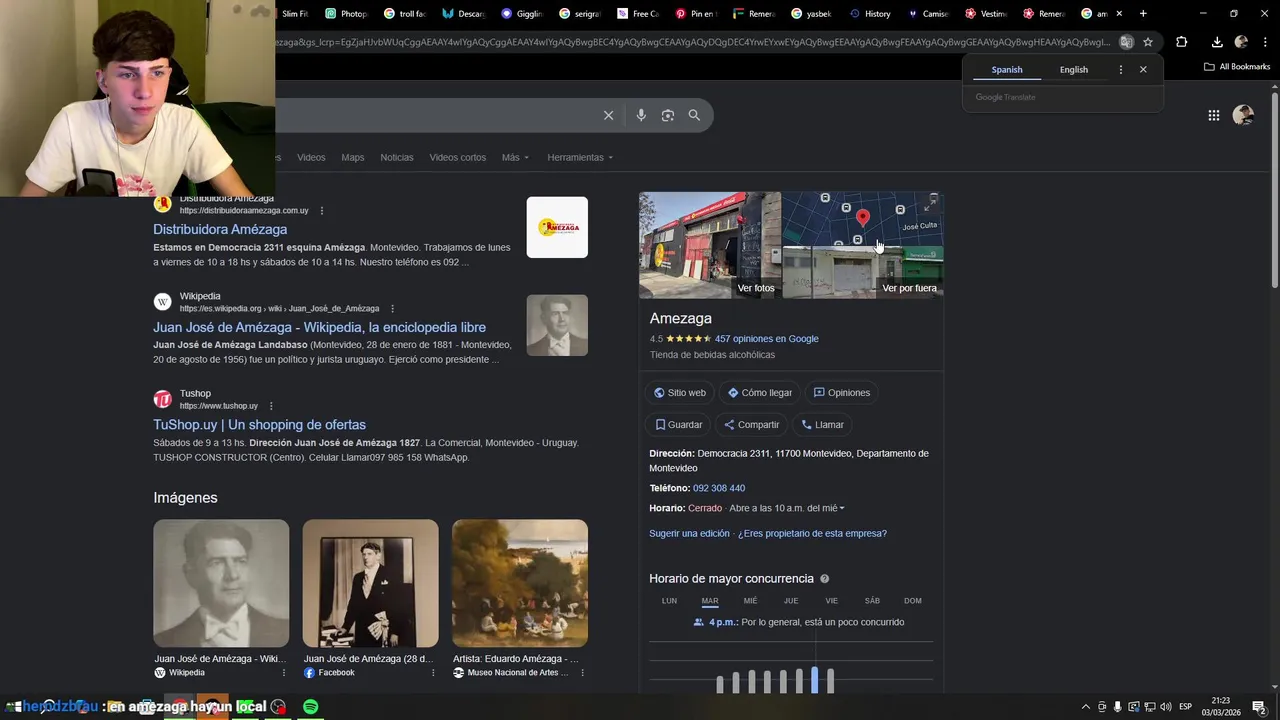Bookmark this page with the star icon
The height and width of the screenshot is (720, 1280).
(1148, 42)
